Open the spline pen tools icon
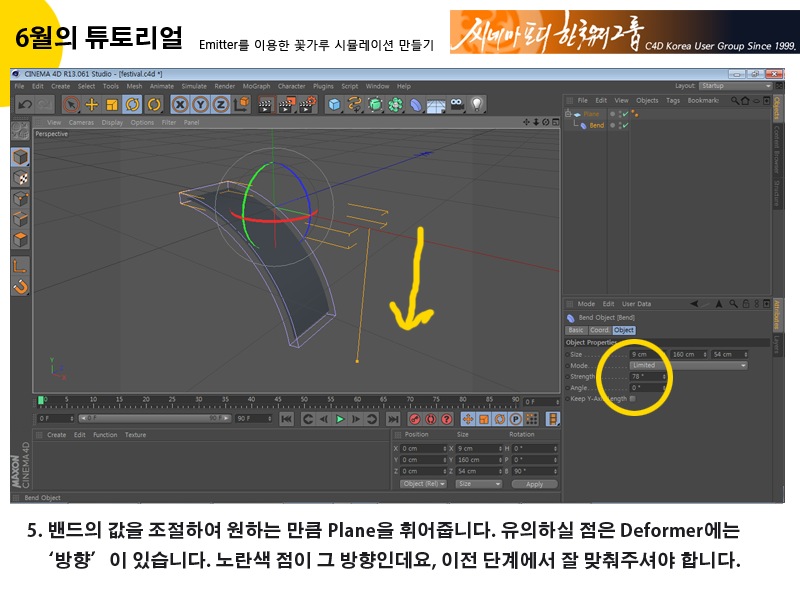 355,105
